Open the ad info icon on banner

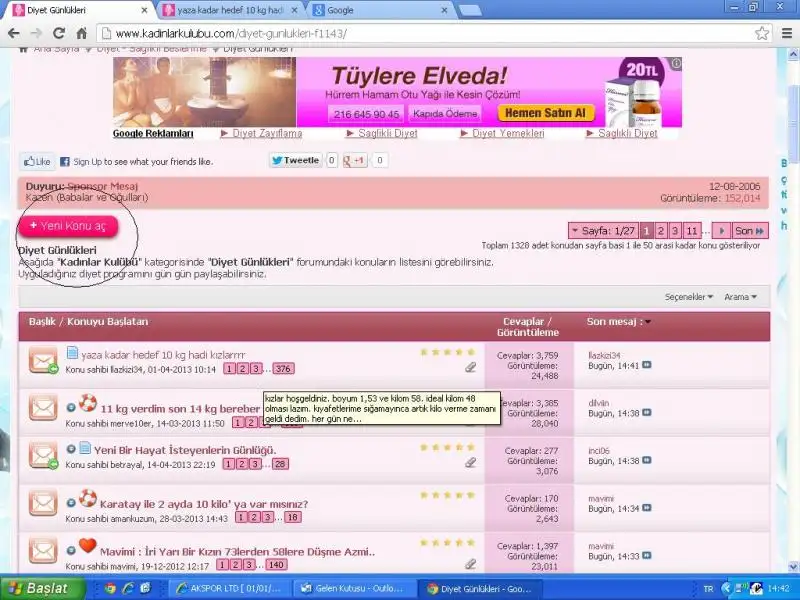click(676, 63)
